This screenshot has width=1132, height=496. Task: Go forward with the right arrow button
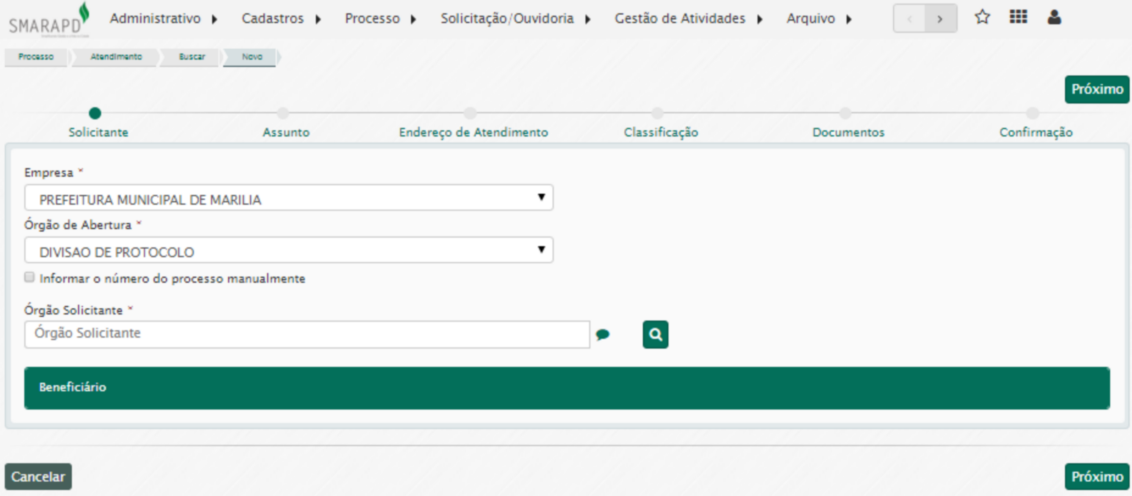pos(940,19)
